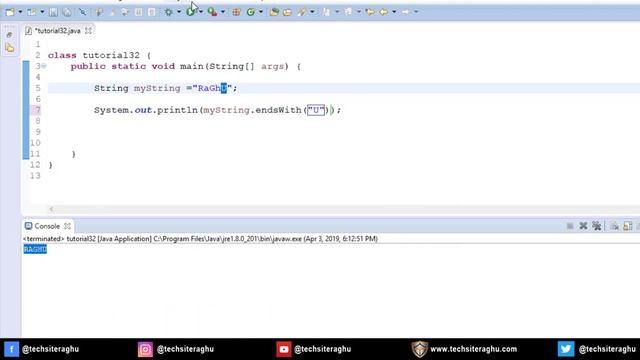640x360 pixels.
Task: Click the "RaGhU" string literal
Action: click(x=212, y=88)
